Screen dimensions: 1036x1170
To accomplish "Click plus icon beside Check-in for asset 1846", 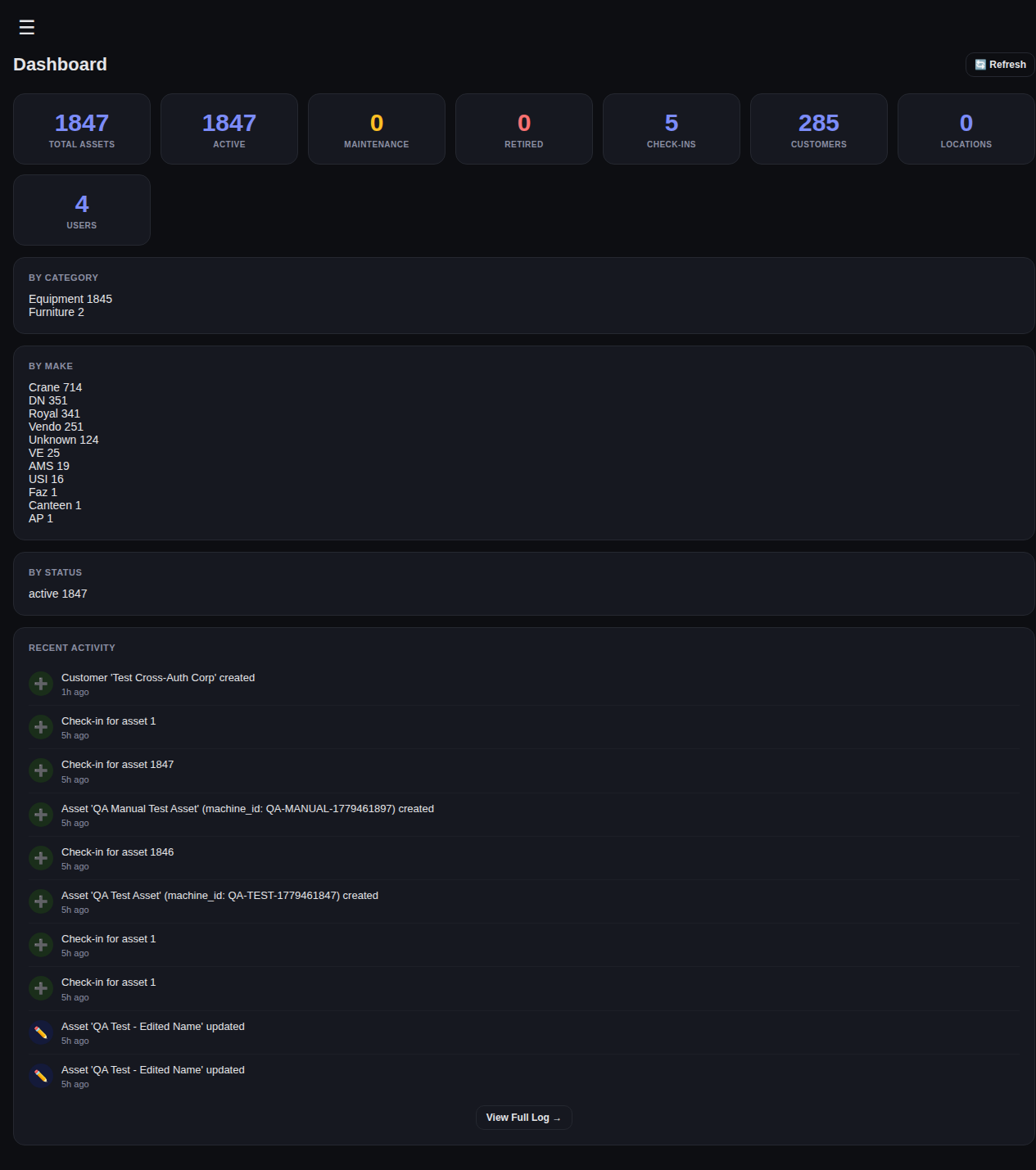I will coord(41,858).
